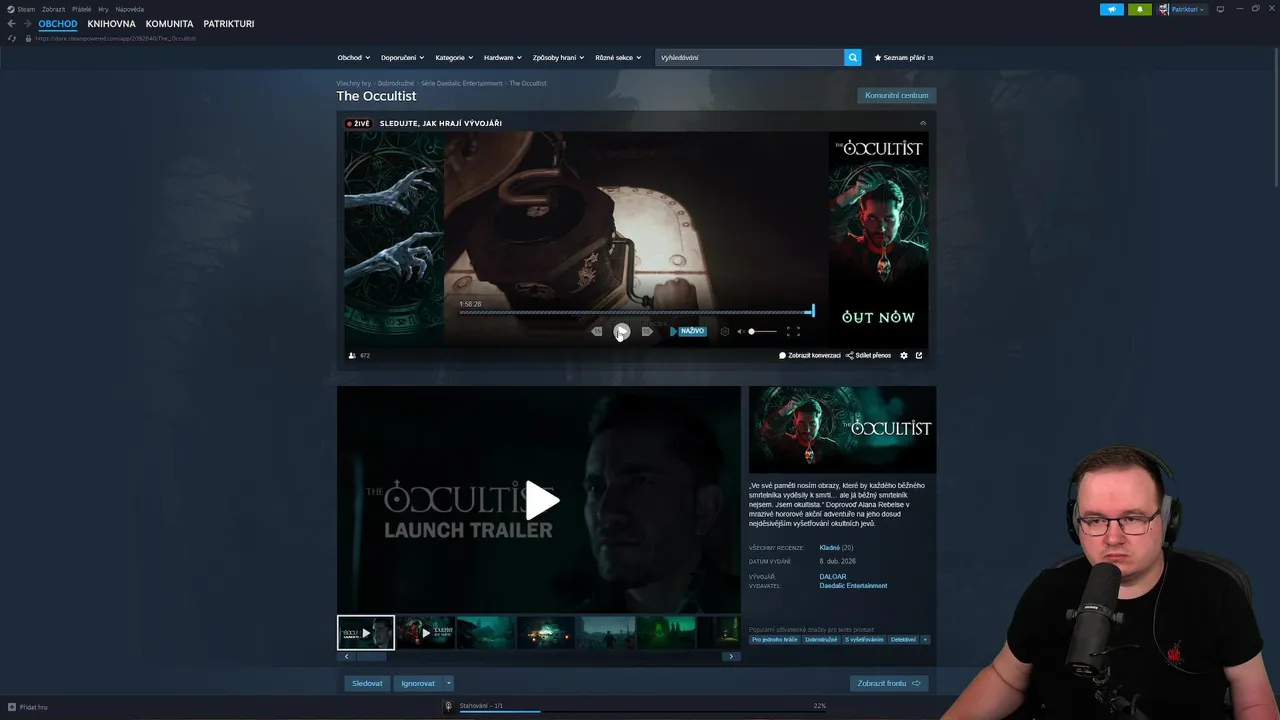Select the first trailer thumbnail
This screenshot has width=1280, height=720.
point(366,633)
